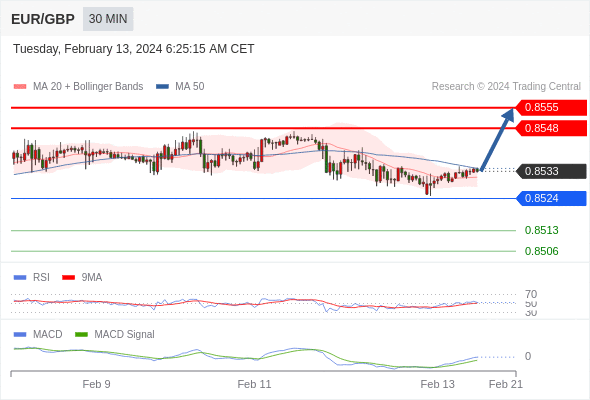Select the black 0.8533 current price tag
Viewport: 590px width, 400px height.
pyautogui.click(x=551, y=171)
